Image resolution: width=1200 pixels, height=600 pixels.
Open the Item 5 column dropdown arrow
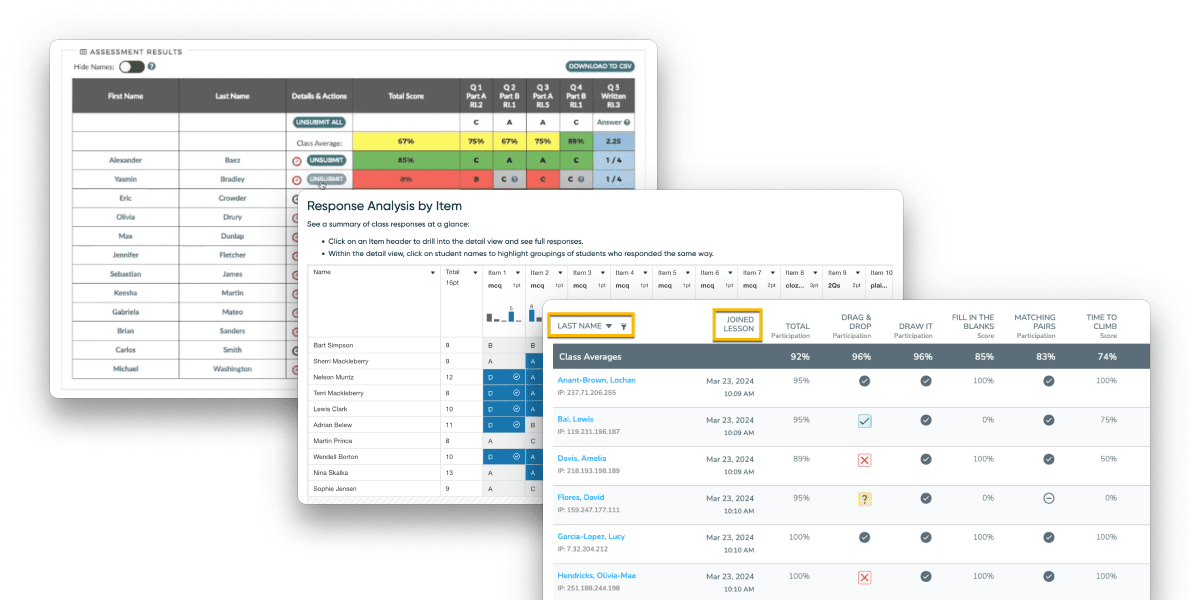click(688, 272)
